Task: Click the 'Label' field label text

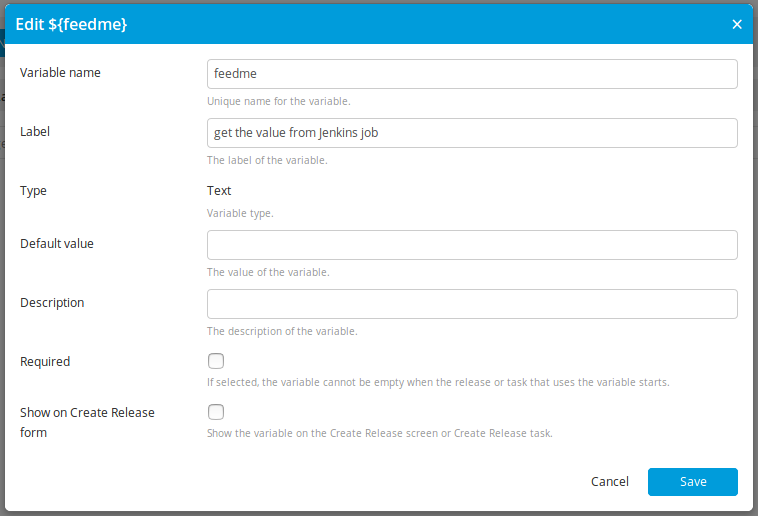Action: [35, 132]
